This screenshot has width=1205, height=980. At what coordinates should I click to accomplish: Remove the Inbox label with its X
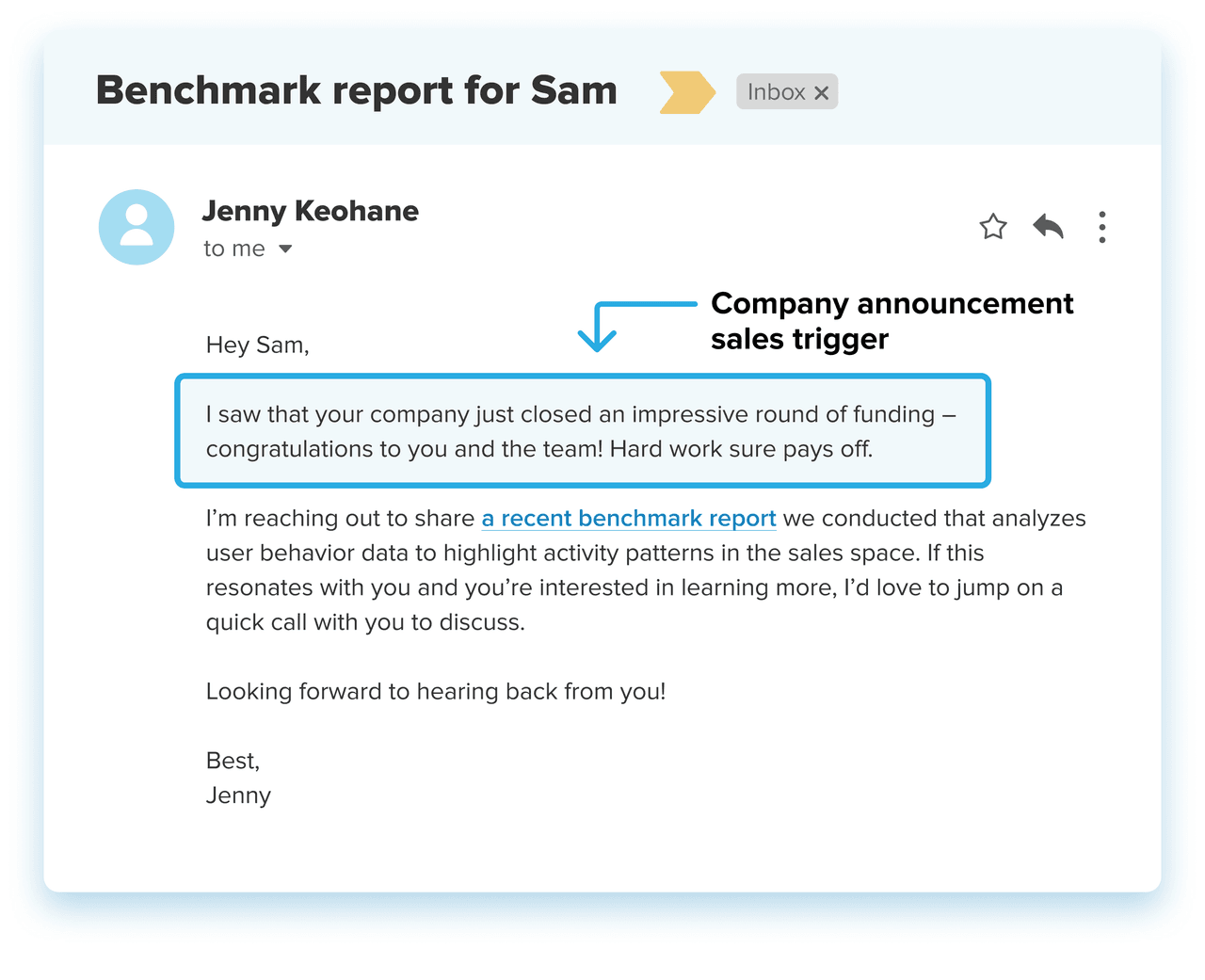(822, 93)
